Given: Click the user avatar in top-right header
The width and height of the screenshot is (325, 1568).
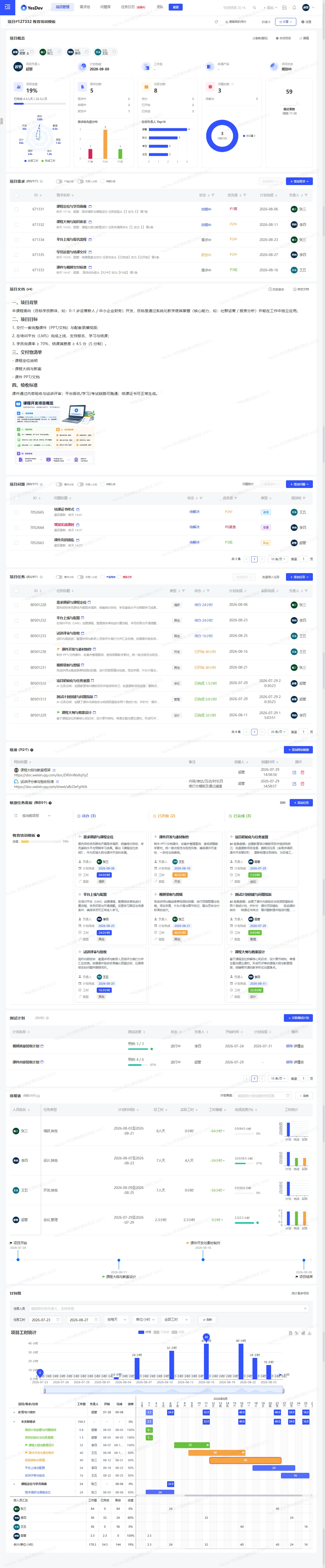Looking at the screenshot, I should tap(305, 8).
